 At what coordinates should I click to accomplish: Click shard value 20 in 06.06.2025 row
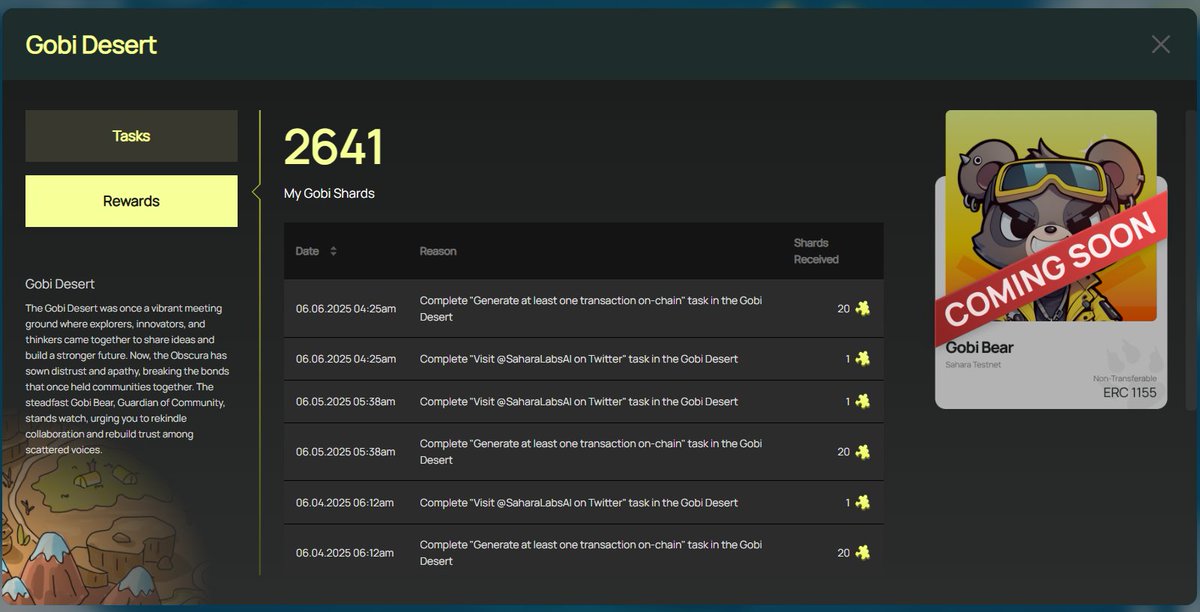pyautogui.click(x=843, y=308)
